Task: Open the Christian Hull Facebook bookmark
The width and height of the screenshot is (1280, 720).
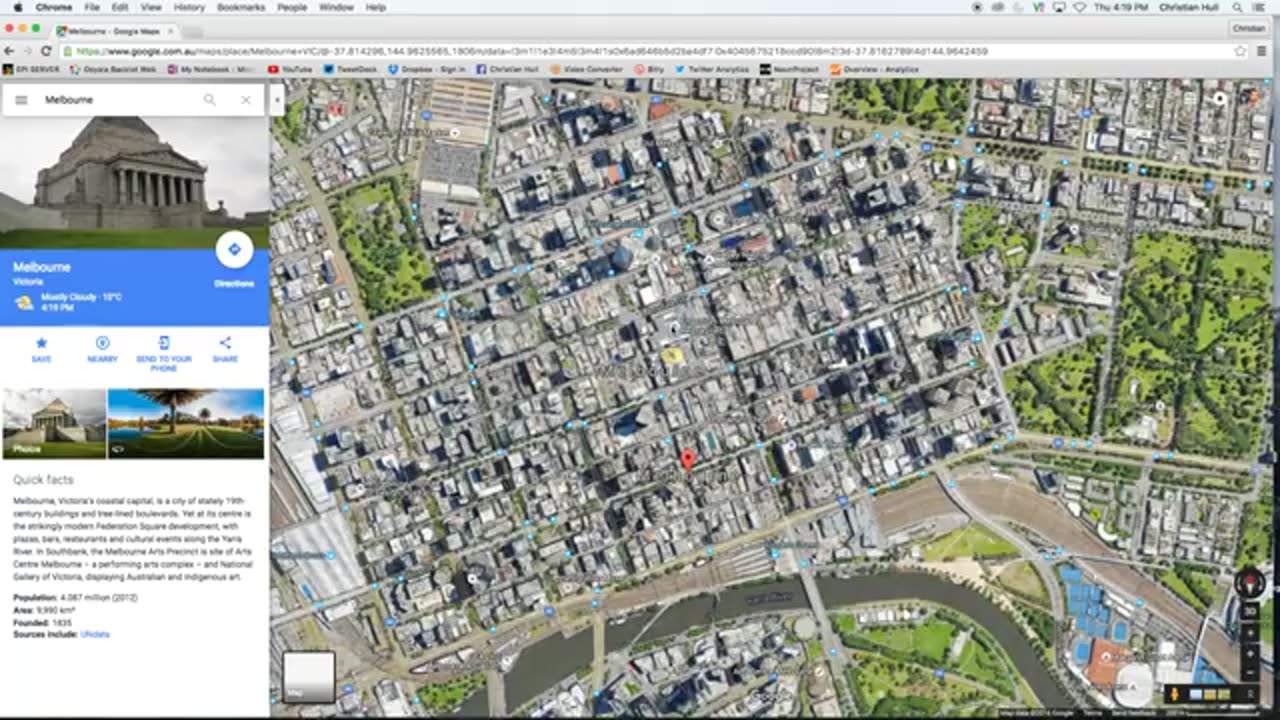Action: [508, 69]
